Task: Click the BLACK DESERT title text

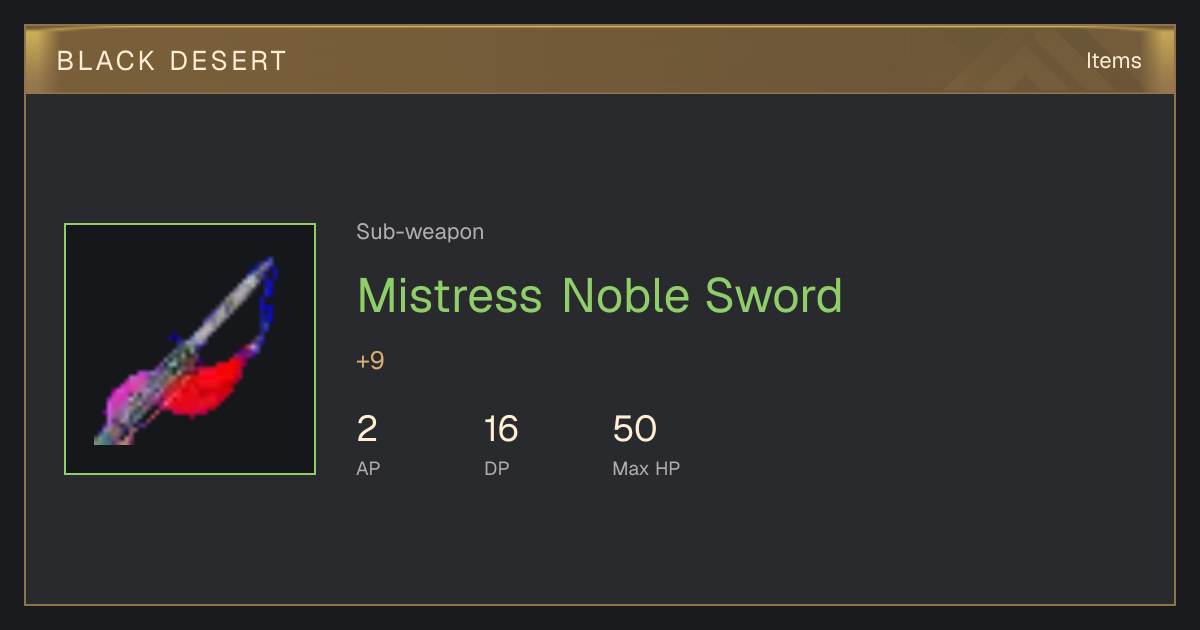Action: [172, 61]
